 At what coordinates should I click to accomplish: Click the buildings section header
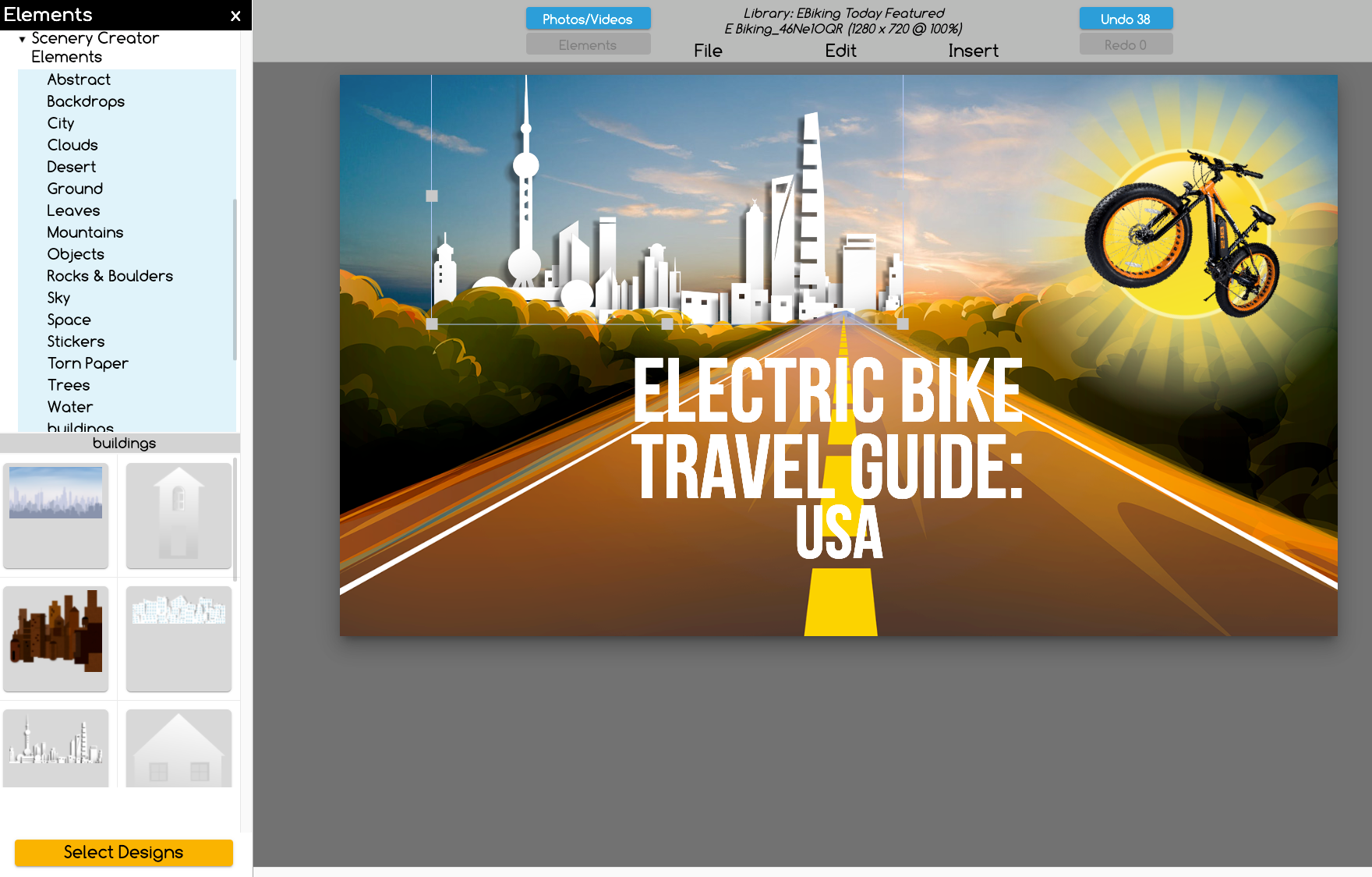coord(120,443)
